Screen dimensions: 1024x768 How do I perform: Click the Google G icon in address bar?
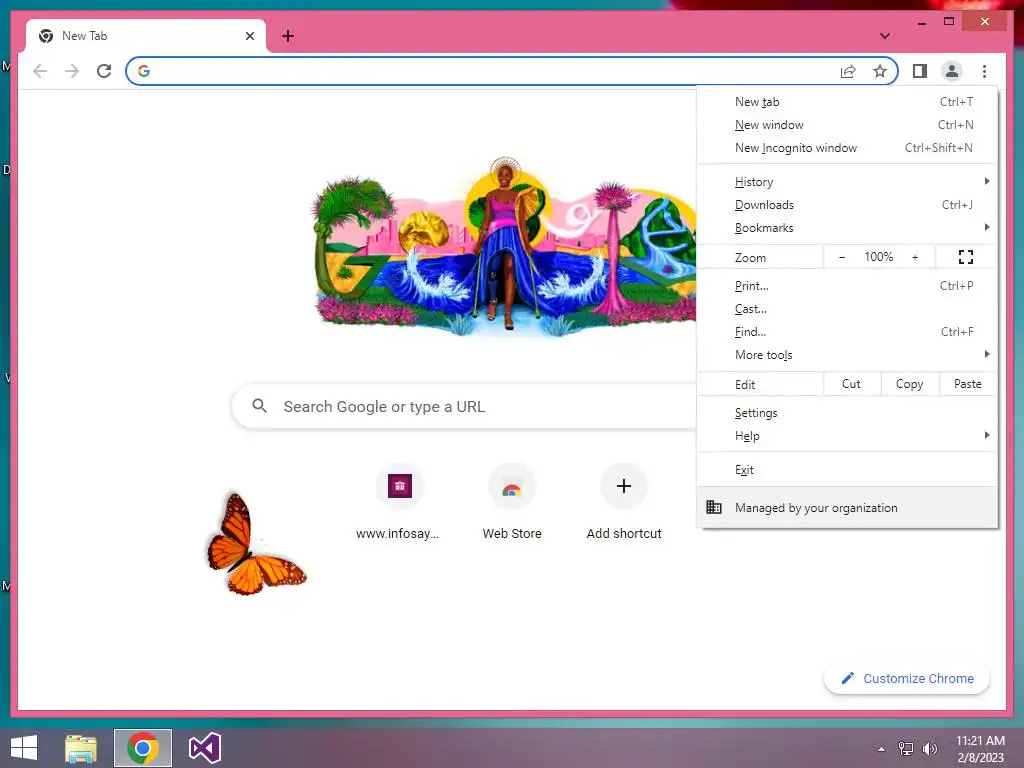point(144,71)
